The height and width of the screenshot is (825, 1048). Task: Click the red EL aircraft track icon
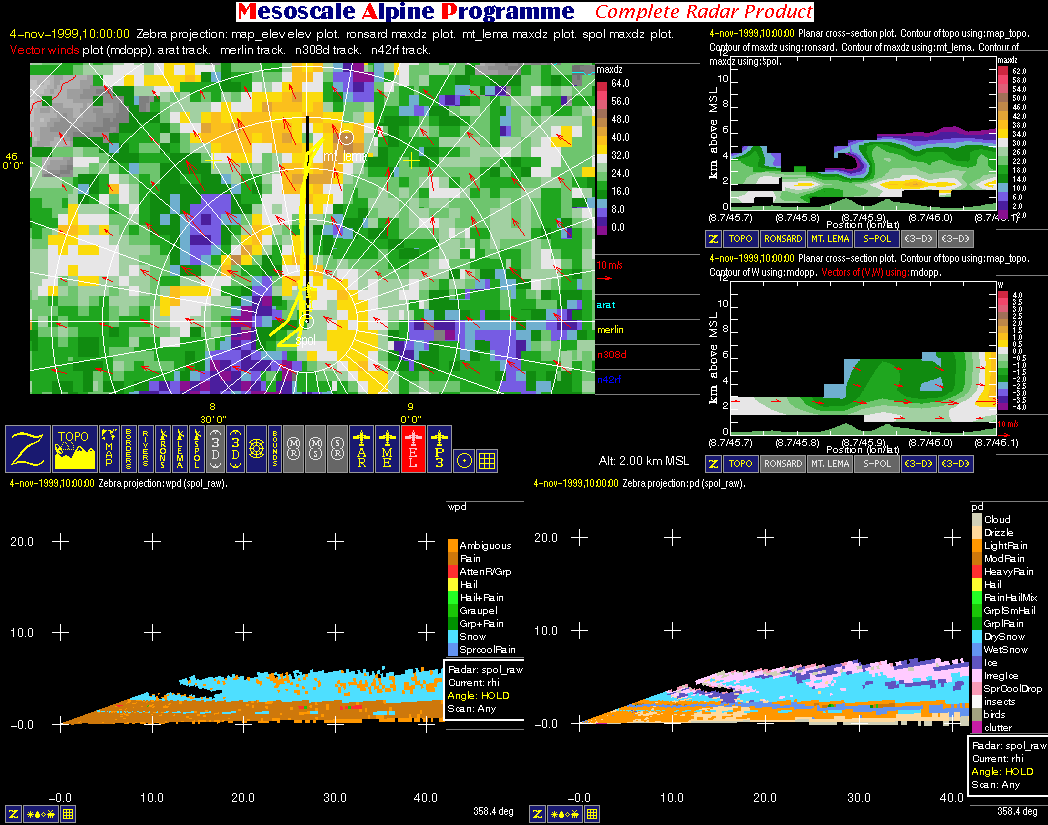pyautogui.click(x=413, y=449)
